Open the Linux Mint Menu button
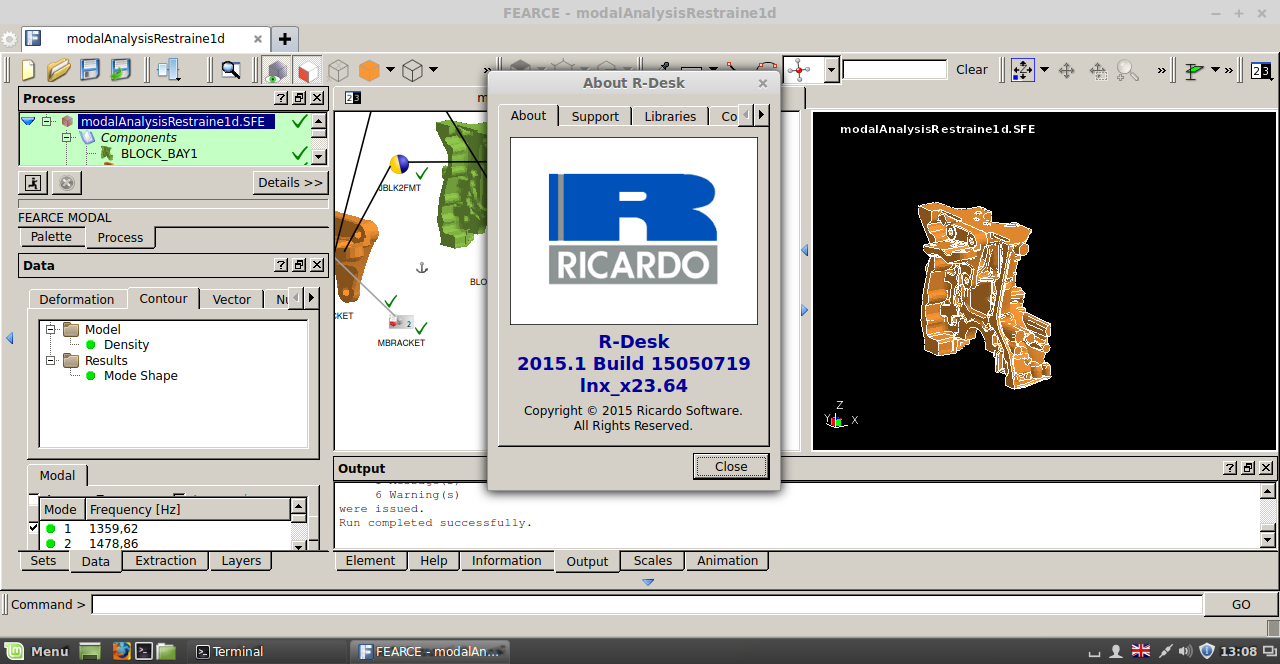Viewport: 1280px width, 664px height. [36, 651]
